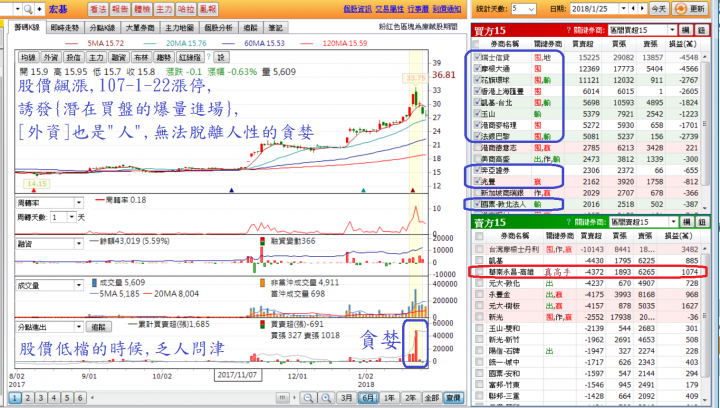Open the 融資 indicator dropdown
Image resolution: width=720 pixels, height=408 pixels.
tap(79, 244)
